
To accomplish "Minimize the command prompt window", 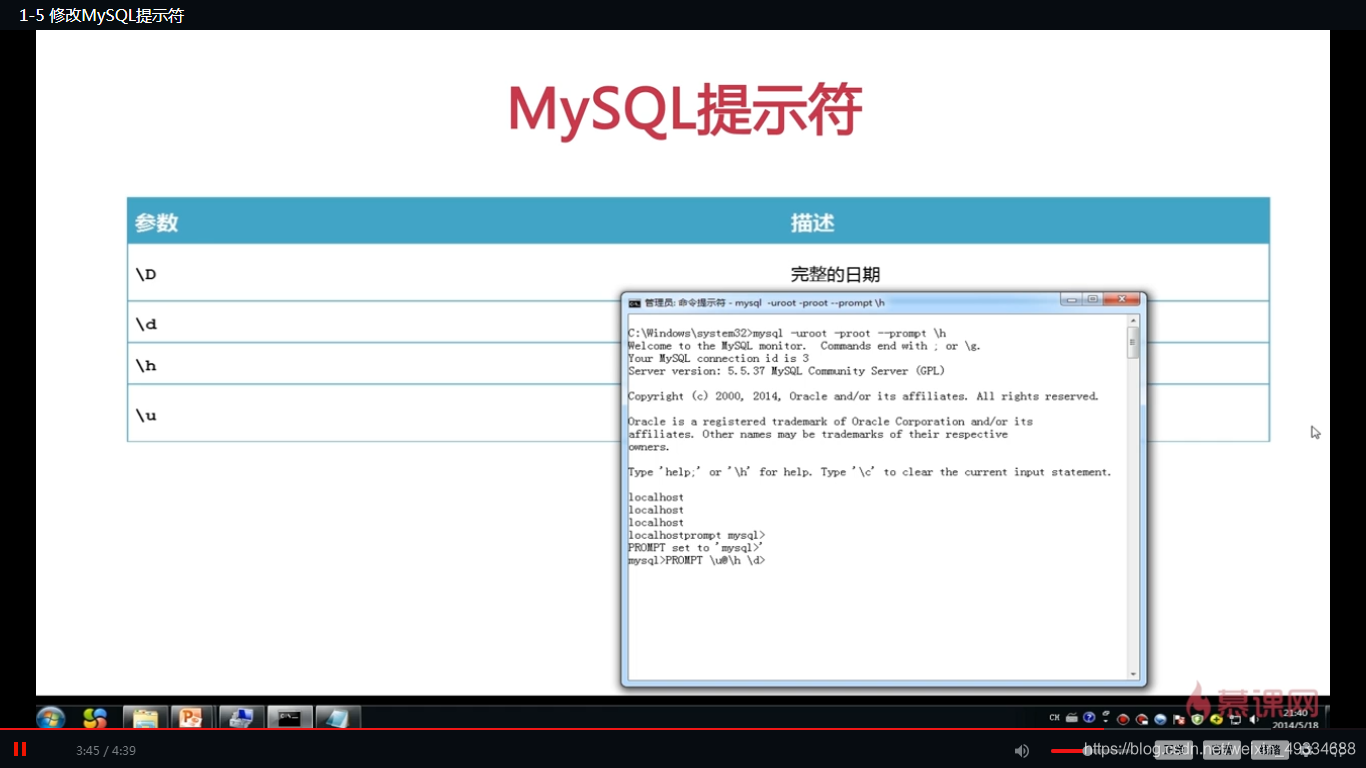I will point(1073,299).
